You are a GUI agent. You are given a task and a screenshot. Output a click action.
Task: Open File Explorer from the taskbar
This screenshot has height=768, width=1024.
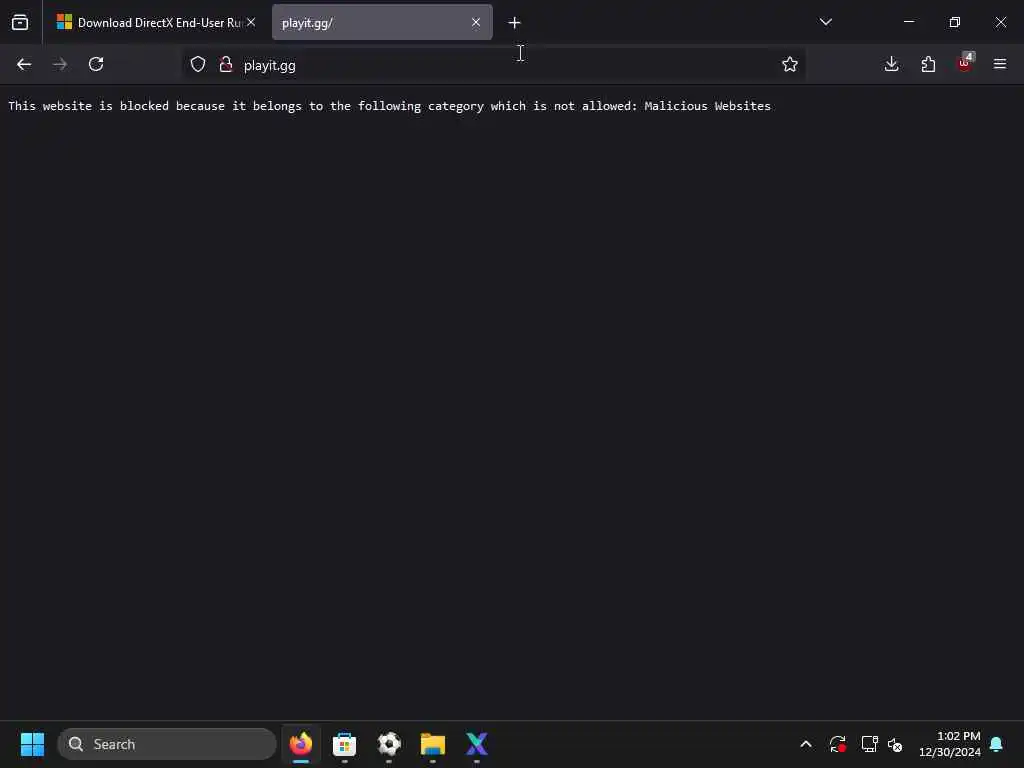(432, 744)
